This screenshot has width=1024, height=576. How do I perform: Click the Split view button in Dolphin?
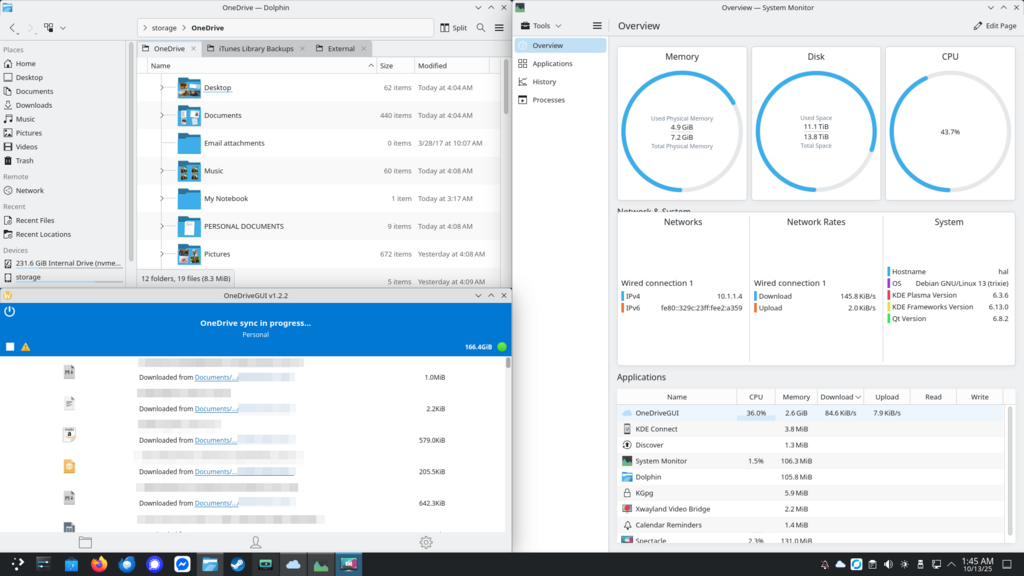[x=453, y=28]
